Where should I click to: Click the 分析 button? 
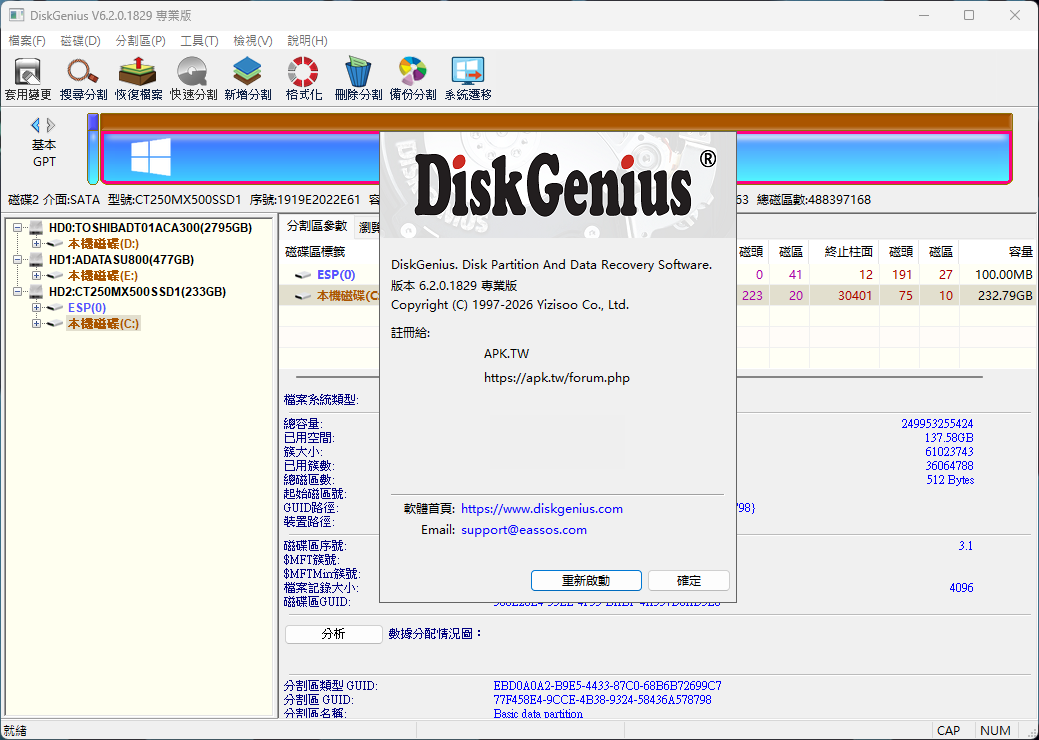point(333,634)
